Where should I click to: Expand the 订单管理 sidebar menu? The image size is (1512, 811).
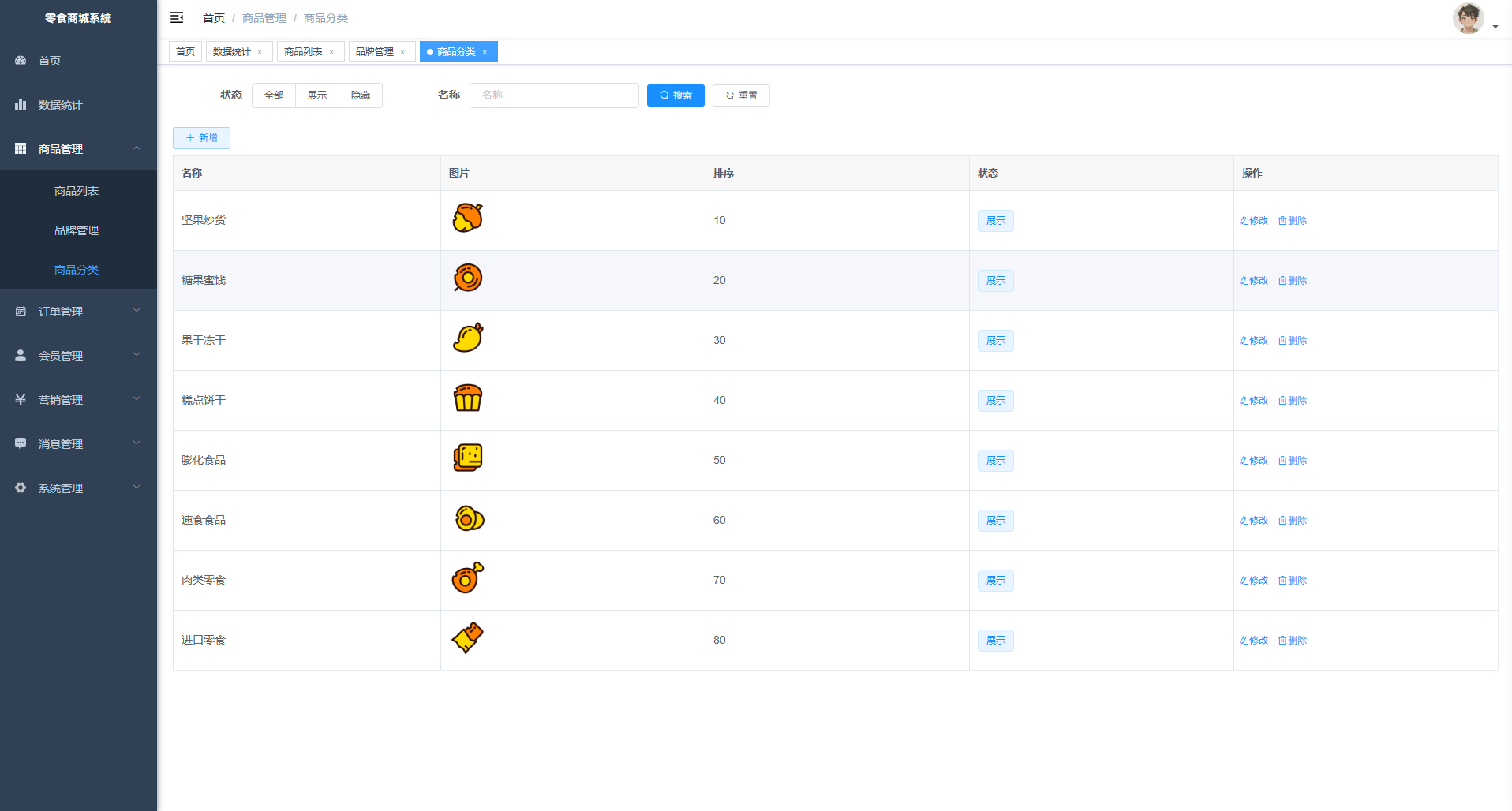click(x=78, y=312)
